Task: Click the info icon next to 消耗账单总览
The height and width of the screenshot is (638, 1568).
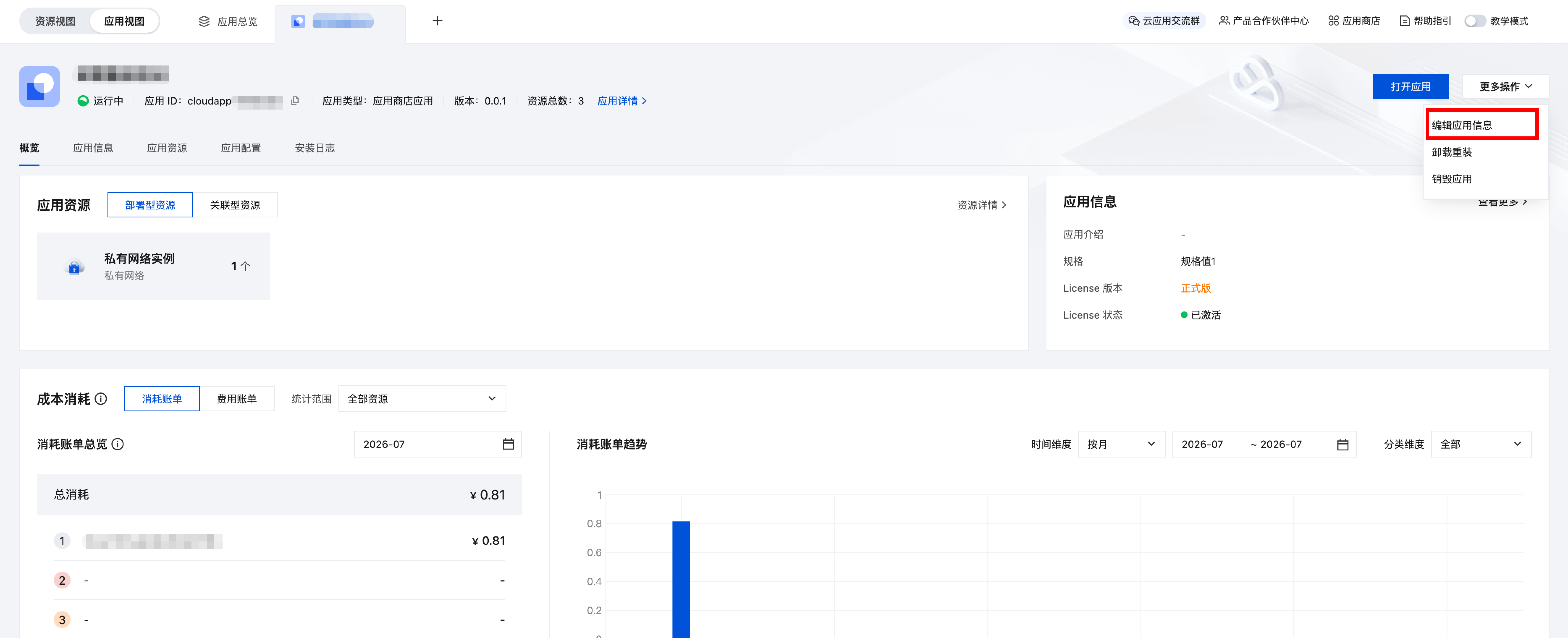Action: click(x=118, y=444)
